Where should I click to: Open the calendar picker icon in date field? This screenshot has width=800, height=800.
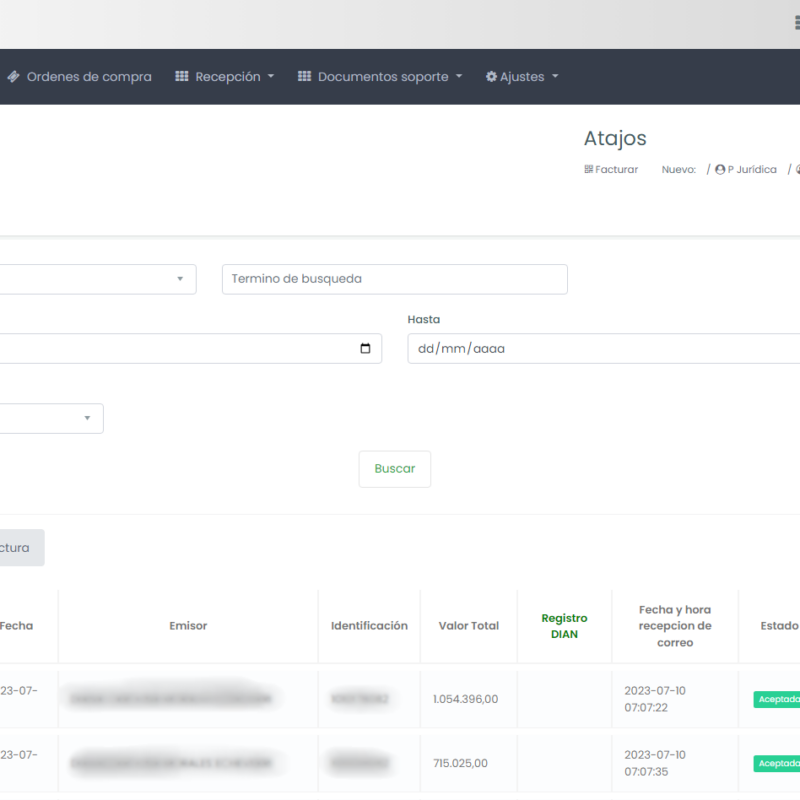(x=365, y=349)
